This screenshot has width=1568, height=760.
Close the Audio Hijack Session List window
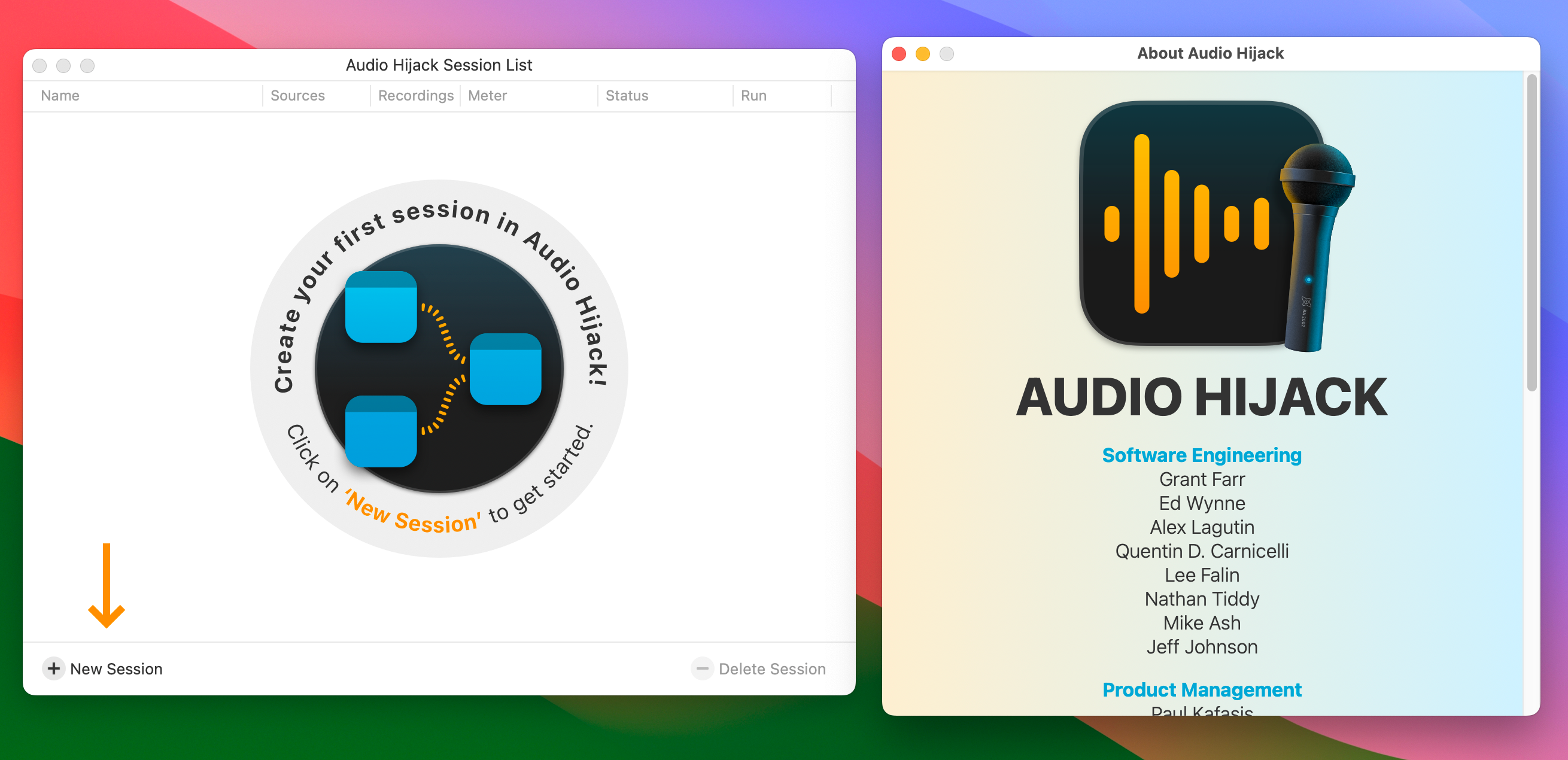tap(39, 65)
